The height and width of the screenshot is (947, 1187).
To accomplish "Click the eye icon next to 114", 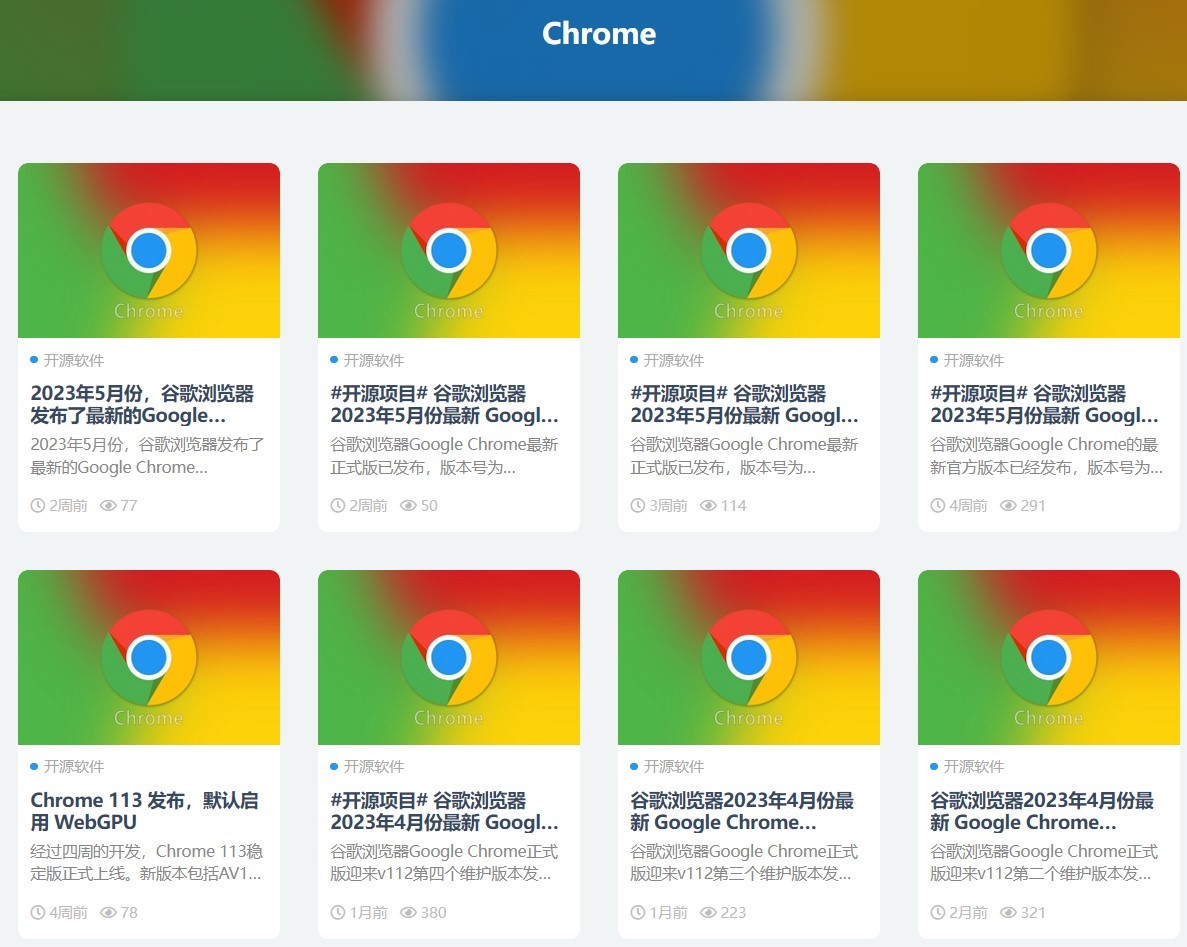I will tap(709, 506).
